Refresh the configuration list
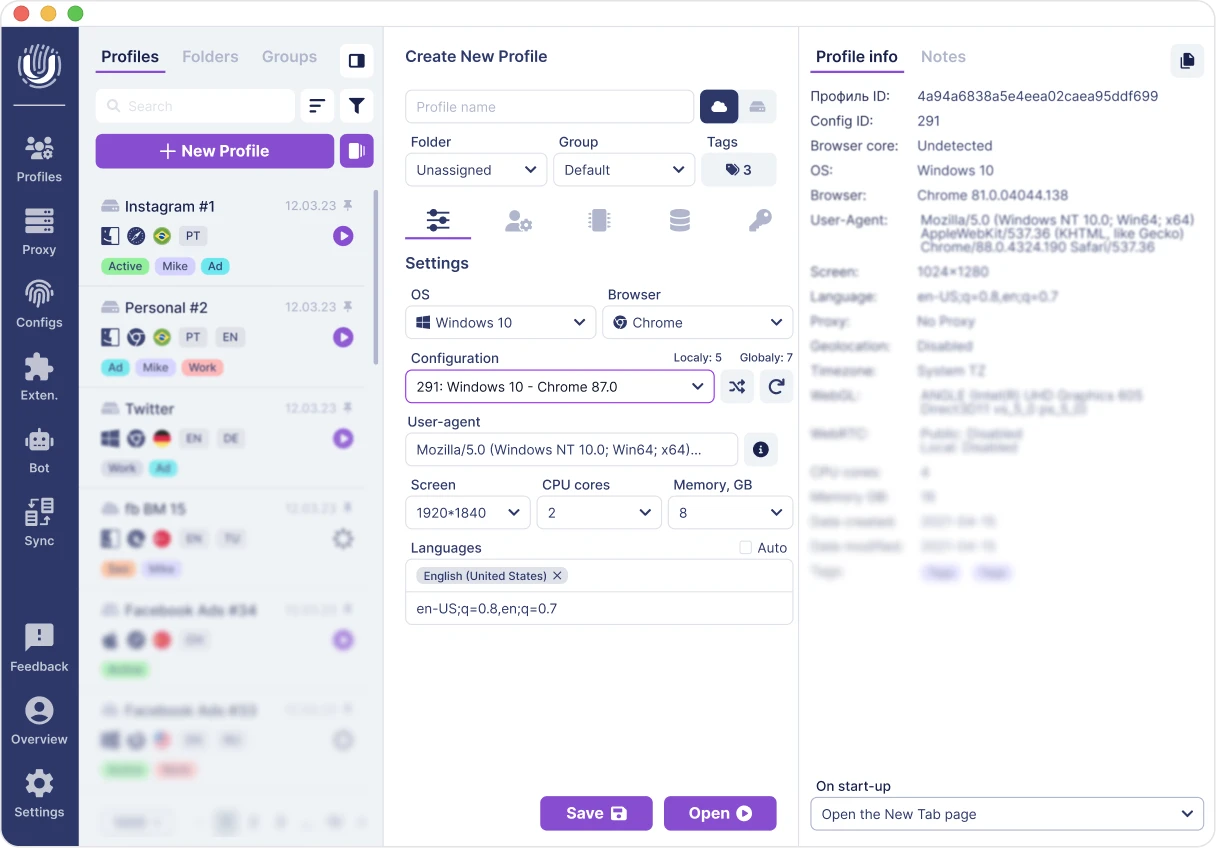 pyautogui.click(x=776, y=387)
